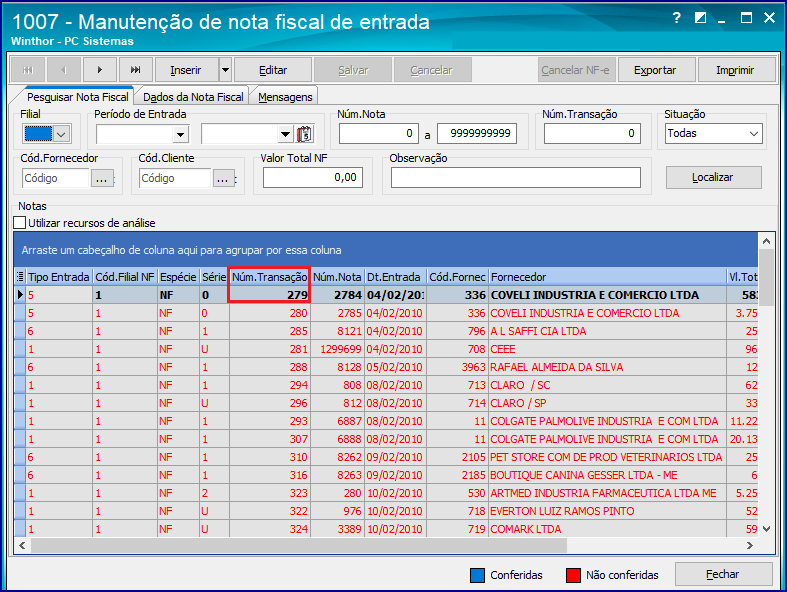Focus the Valor Total NF field
This screenshot has height=592, width=787.
coord(313,177)
